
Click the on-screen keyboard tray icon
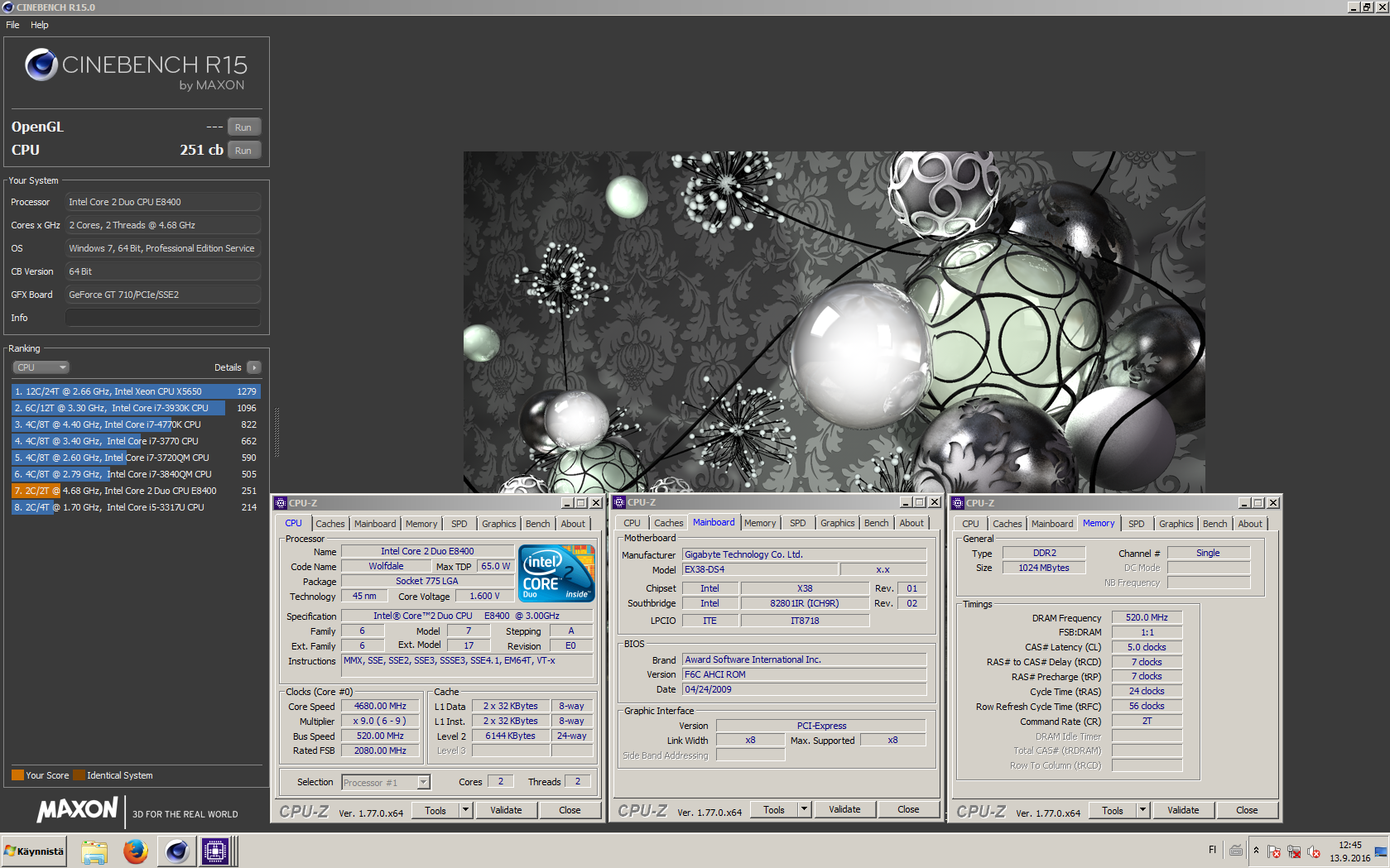pos(1236,851)
